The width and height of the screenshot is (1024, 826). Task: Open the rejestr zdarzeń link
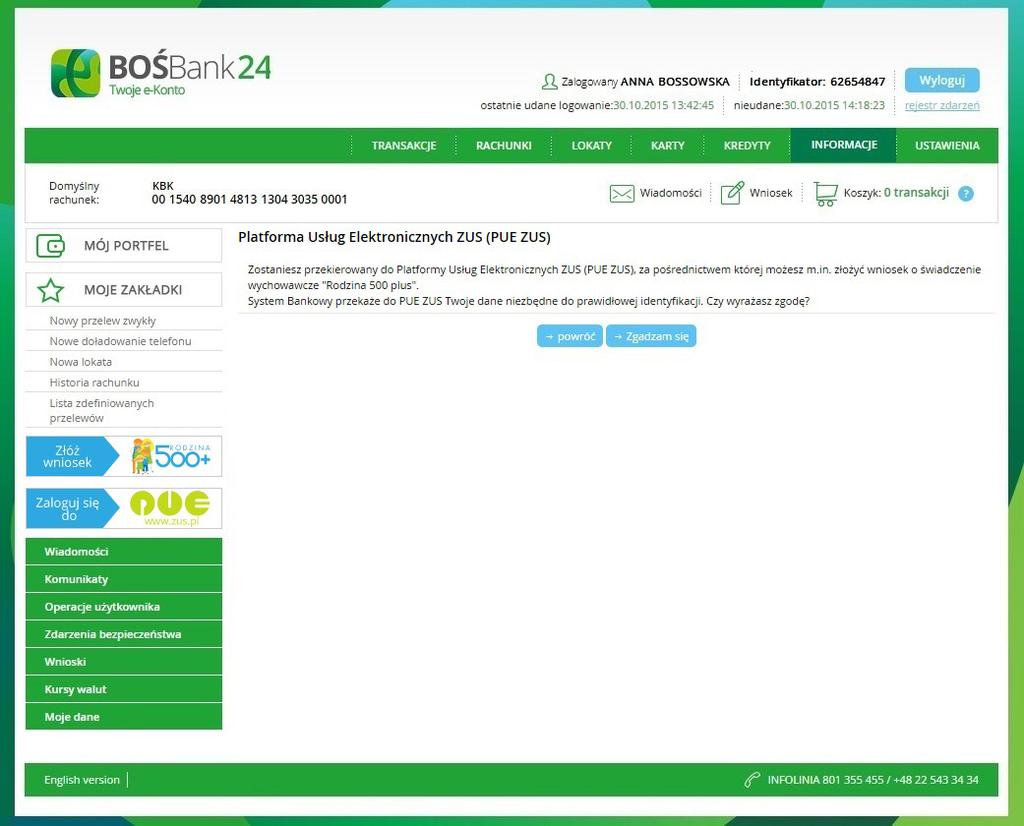(x=942, y=105)
